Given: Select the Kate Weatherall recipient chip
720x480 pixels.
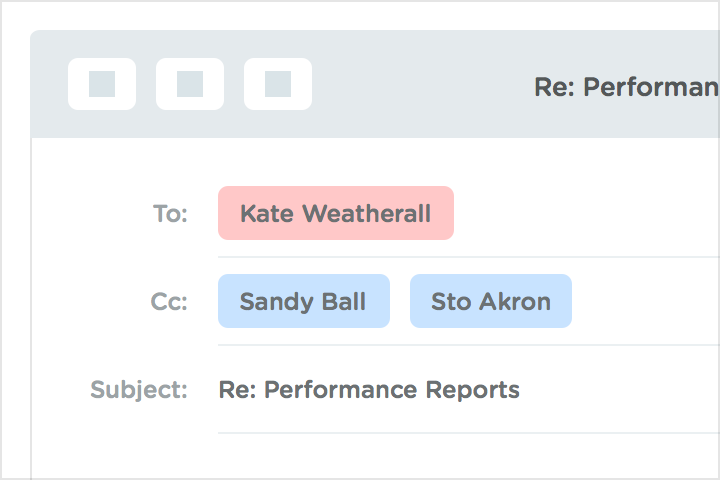Looking at the screenshot, I should tap(336, 213).
